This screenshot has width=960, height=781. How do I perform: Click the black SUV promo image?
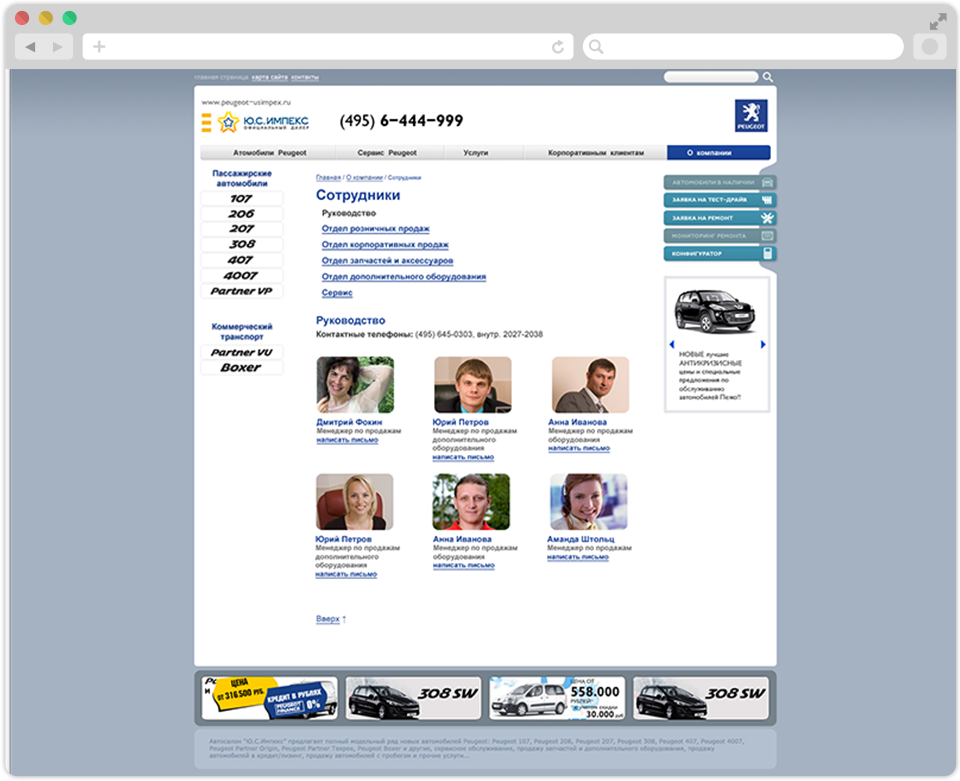point(714,312)
